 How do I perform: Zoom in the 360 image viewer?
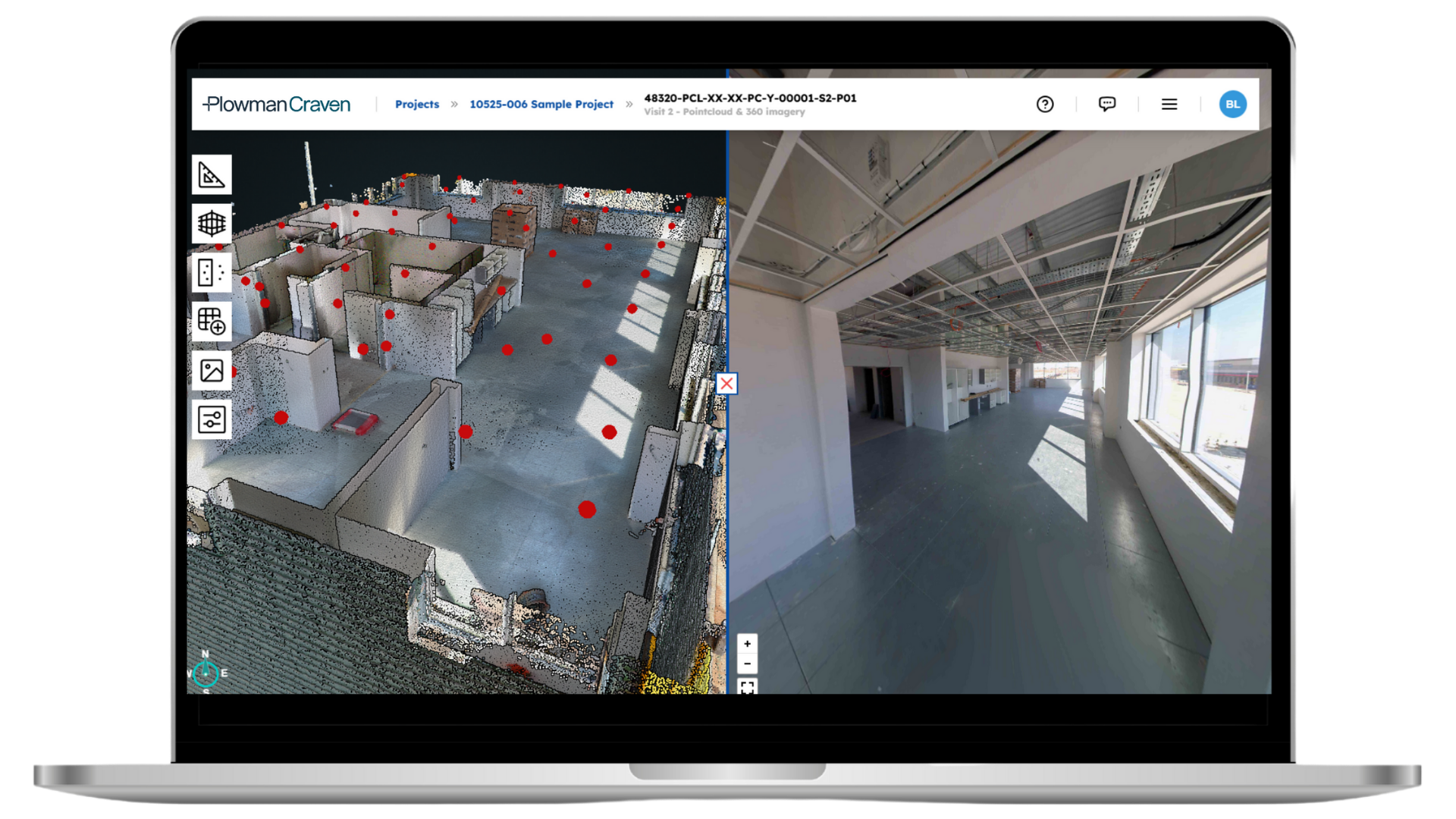click(x=747, y=644)
